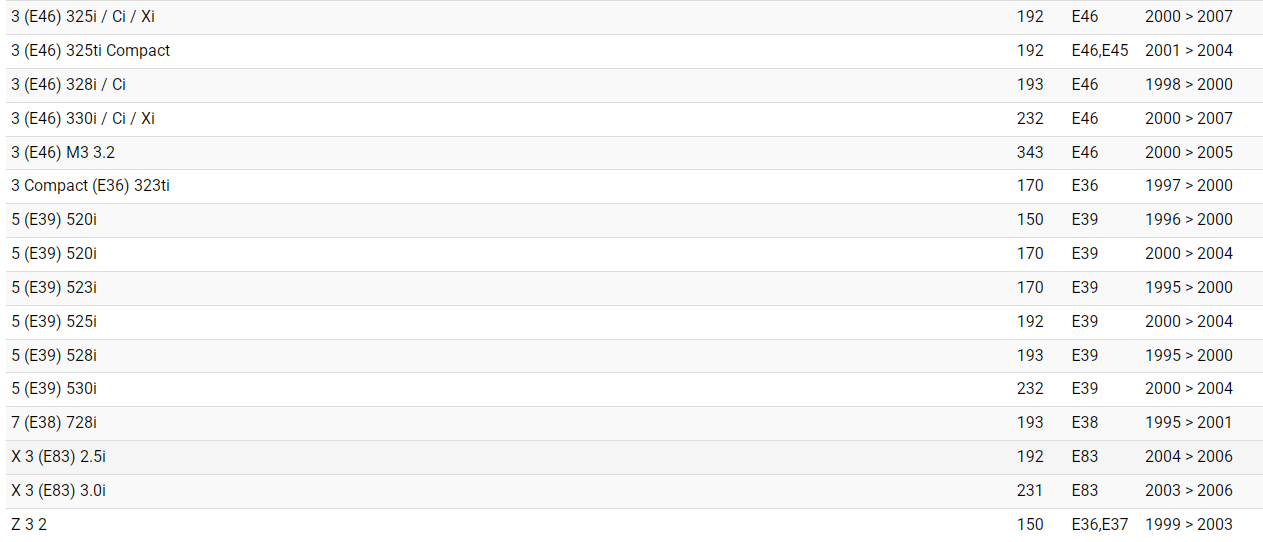Image resolution: width=1263 pixels, height=542 pixels.
Task: Select the Z 3 2 model row
Action: point(29,525)
